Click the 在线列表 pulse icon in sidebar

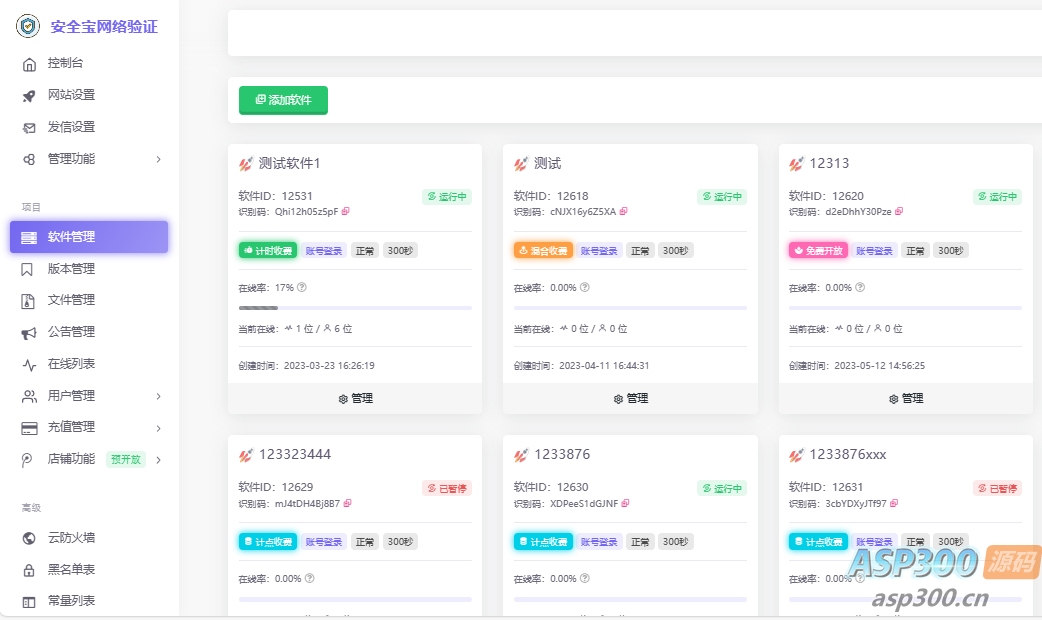point(28,363)
